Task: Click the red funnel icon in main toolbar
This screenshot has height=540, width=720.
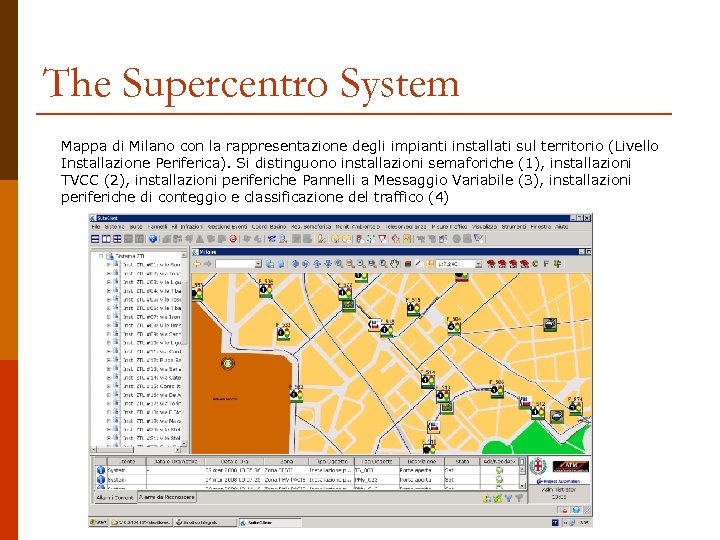Action: (382, 239)
